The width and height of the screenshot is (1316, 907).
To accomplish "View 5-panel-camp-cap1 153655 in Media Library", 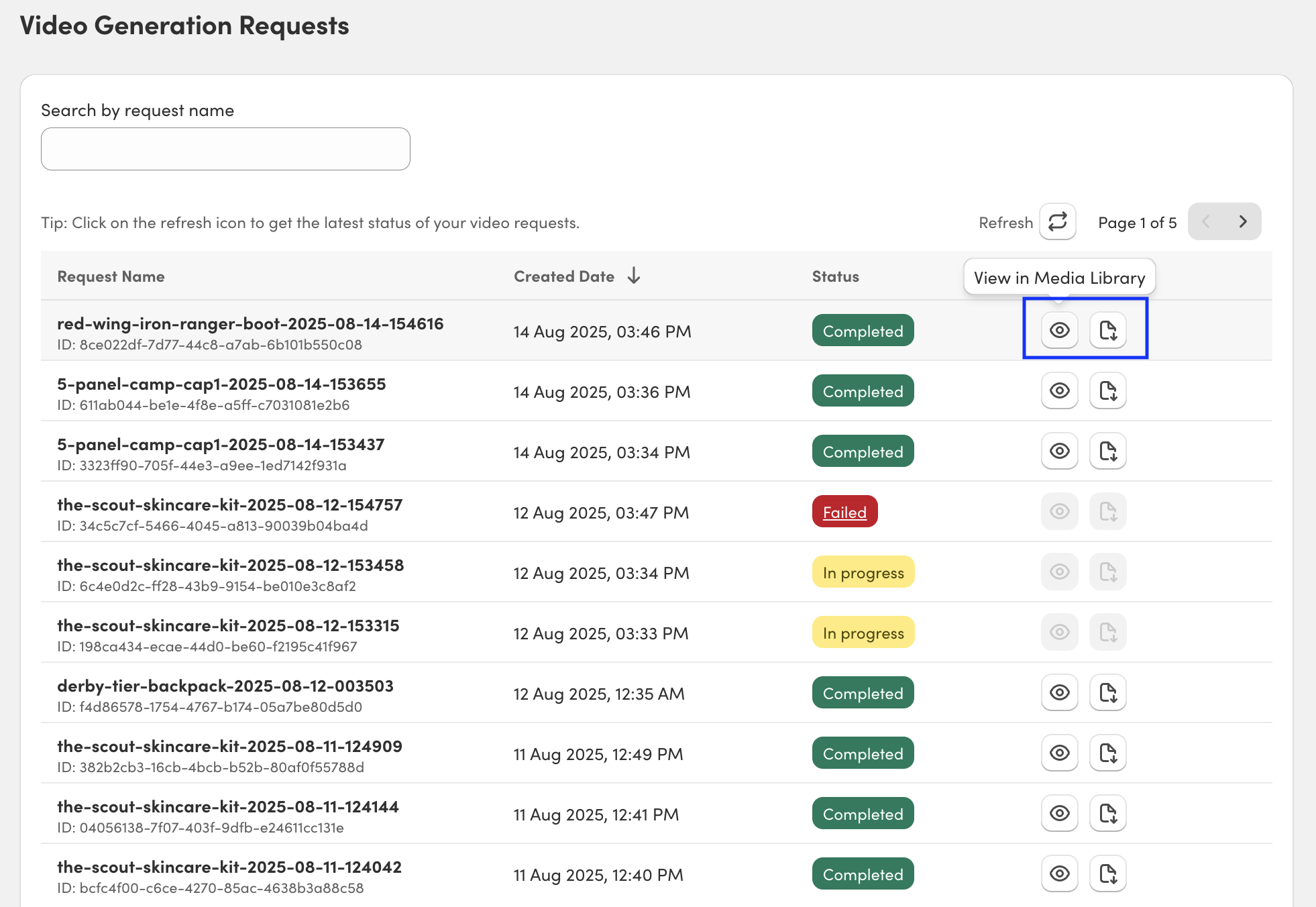I will 1059,390.
